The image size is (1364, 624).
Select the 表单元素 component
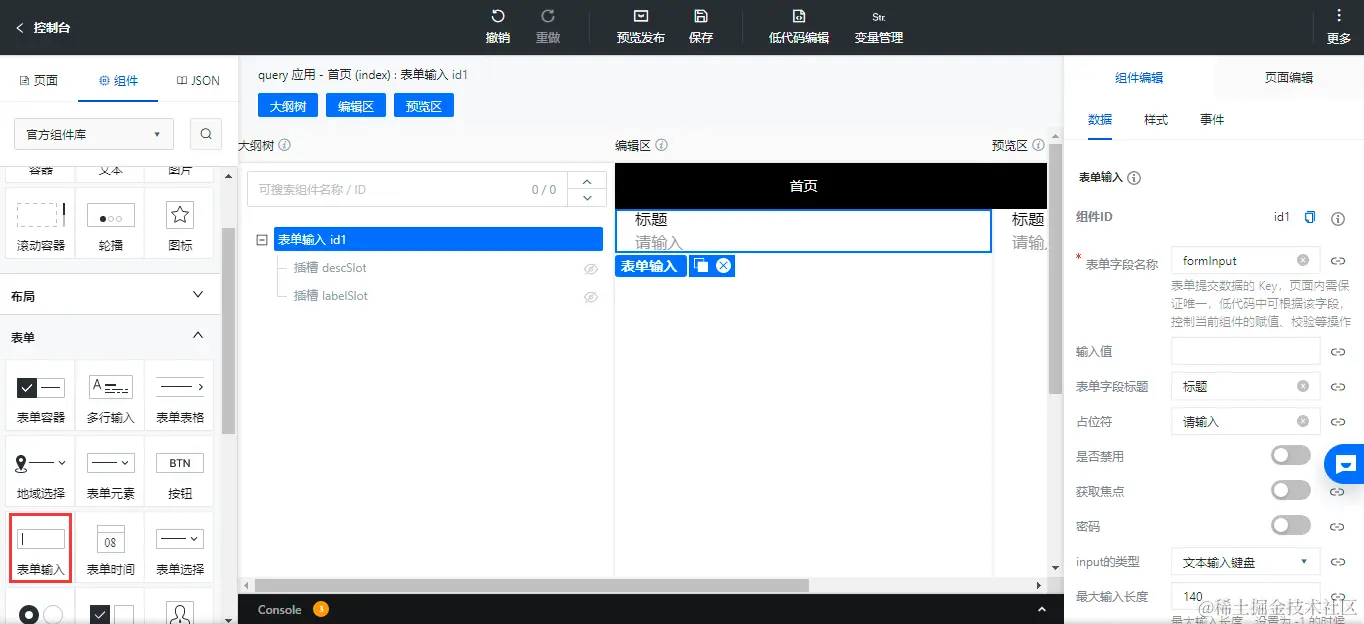click(111, 472)
